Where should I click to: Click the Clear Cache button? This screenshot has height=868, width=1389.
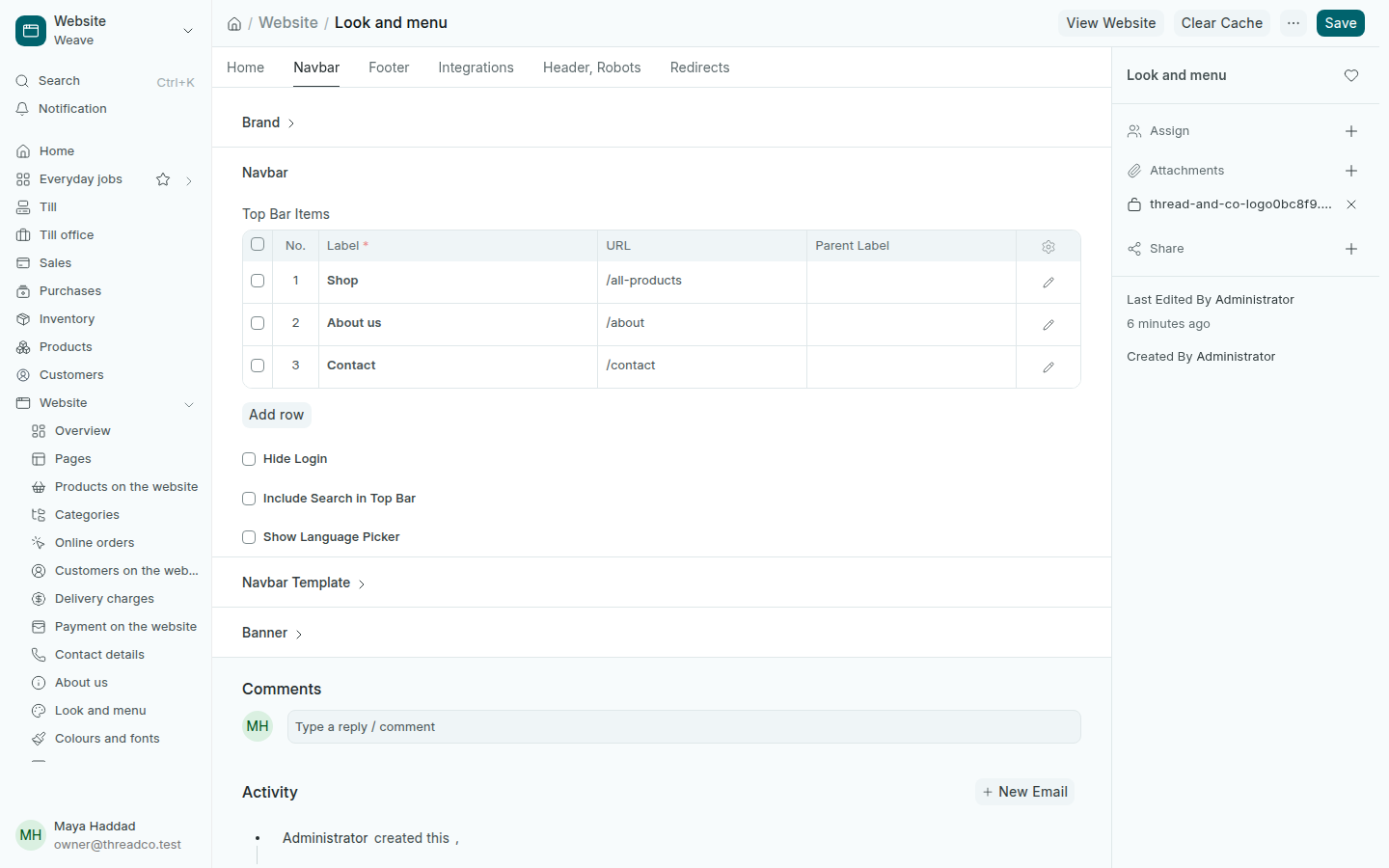pos(1221,23)
